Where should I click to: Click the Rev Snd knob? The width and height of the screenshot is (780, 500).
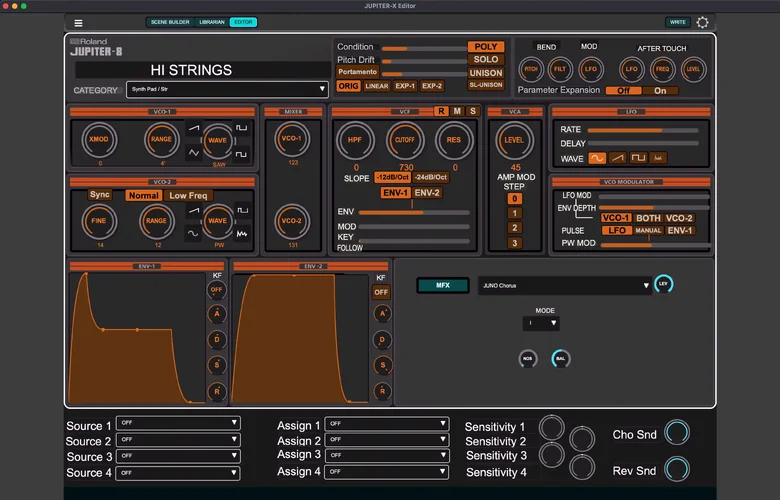click(x=677, y=469)
